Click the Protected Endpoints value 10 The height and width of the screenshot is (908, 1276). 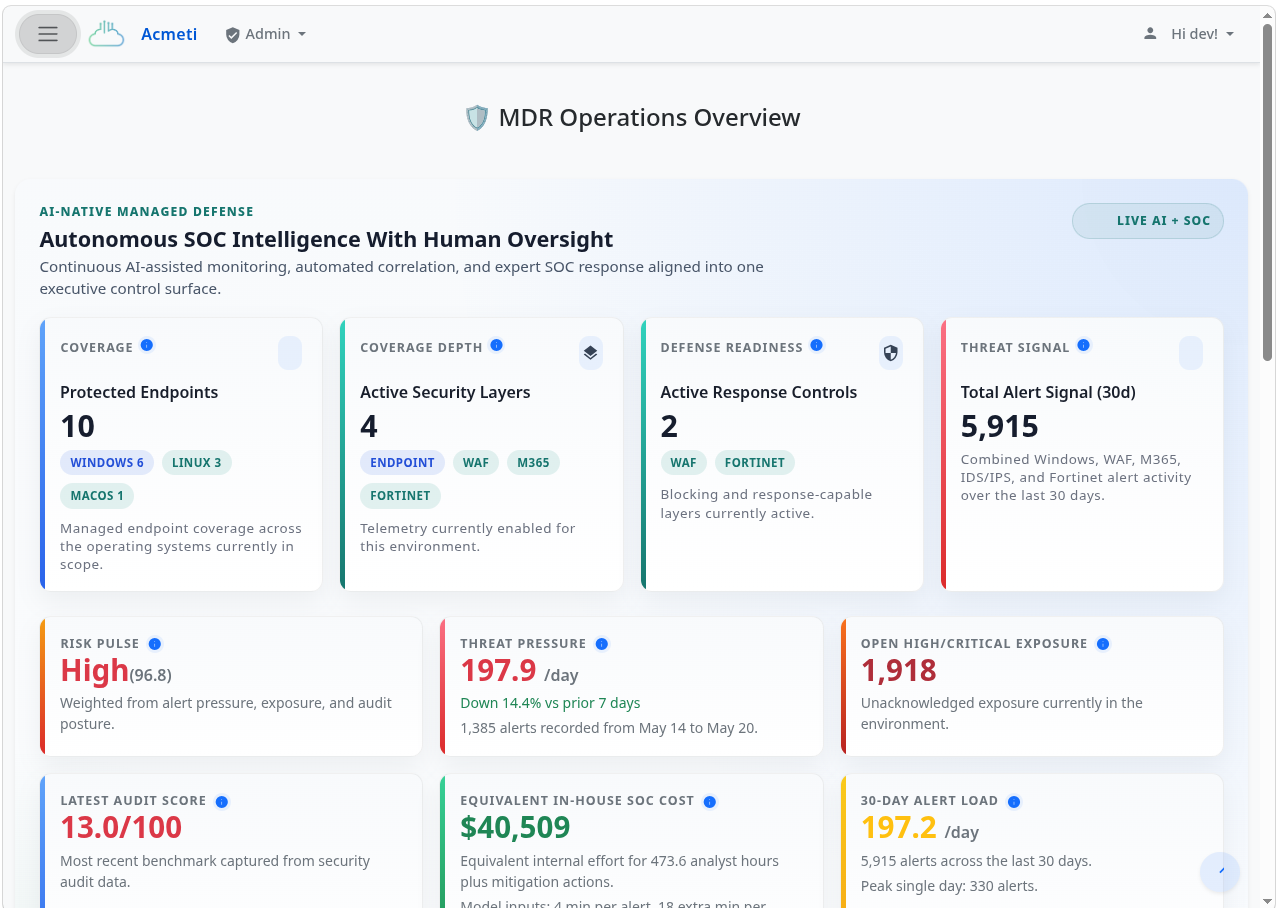click(78, 427)
